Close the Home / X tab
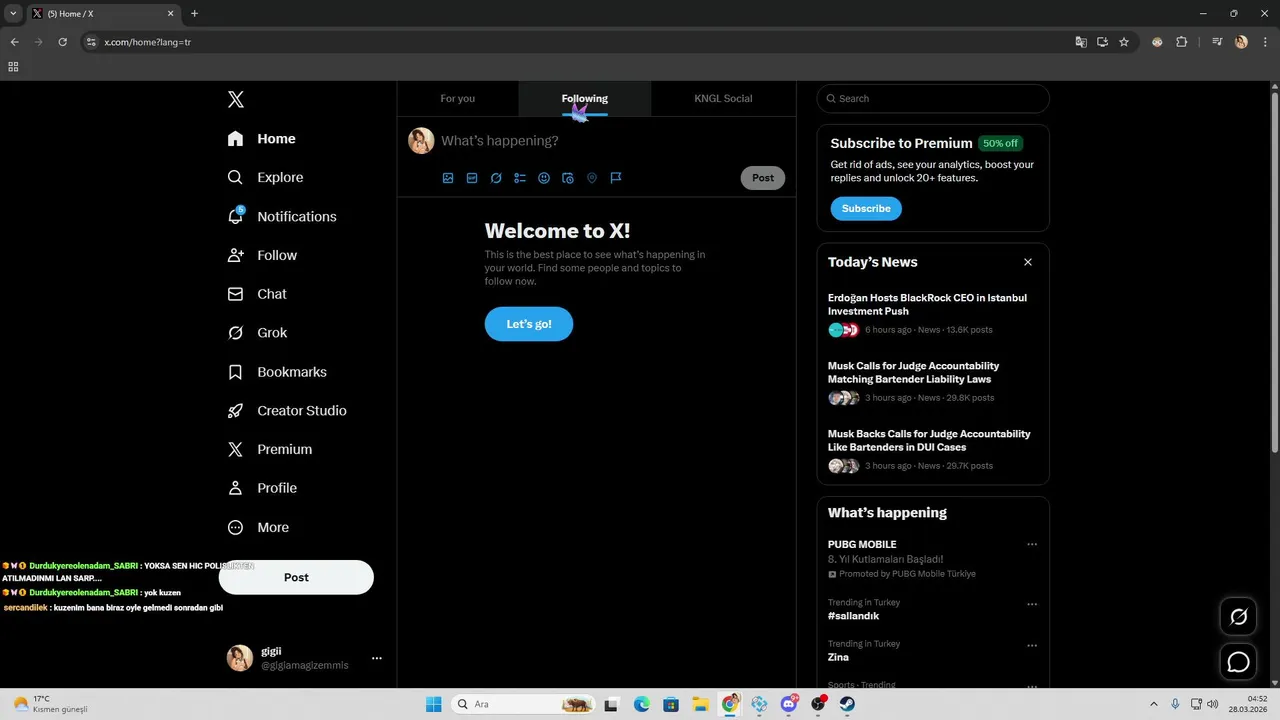Image resolution: width=1280 pixels, height=720 pixels. (170, 13)
